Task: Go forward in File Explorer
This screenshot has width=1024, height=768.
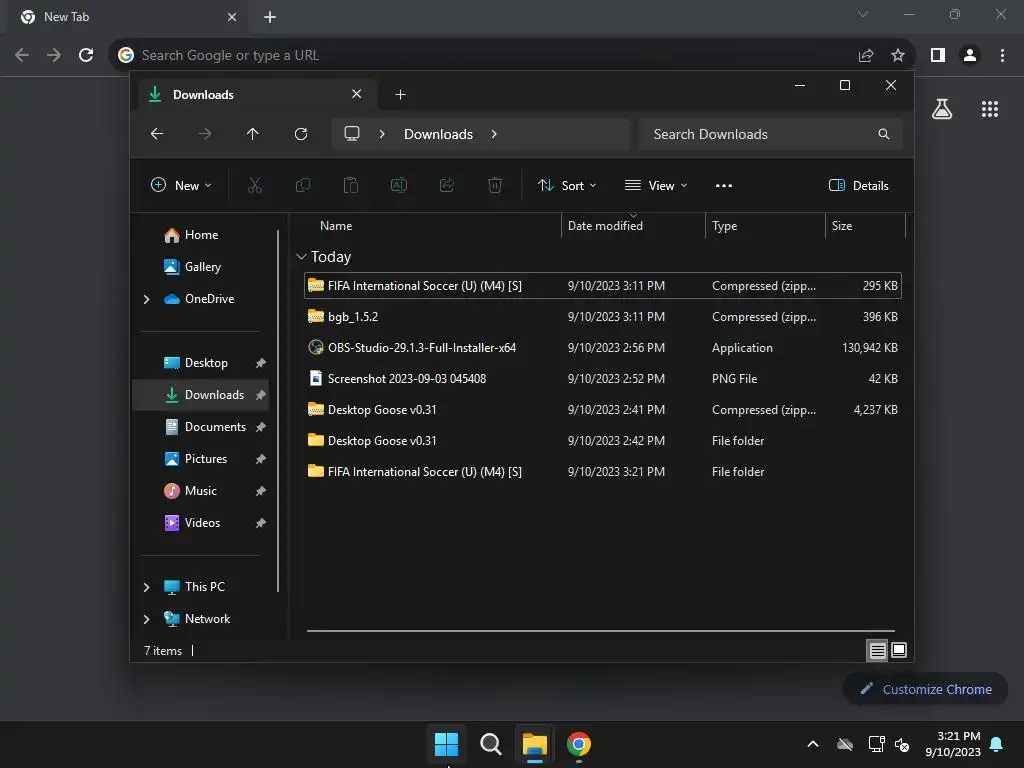Action: [204, 134]
